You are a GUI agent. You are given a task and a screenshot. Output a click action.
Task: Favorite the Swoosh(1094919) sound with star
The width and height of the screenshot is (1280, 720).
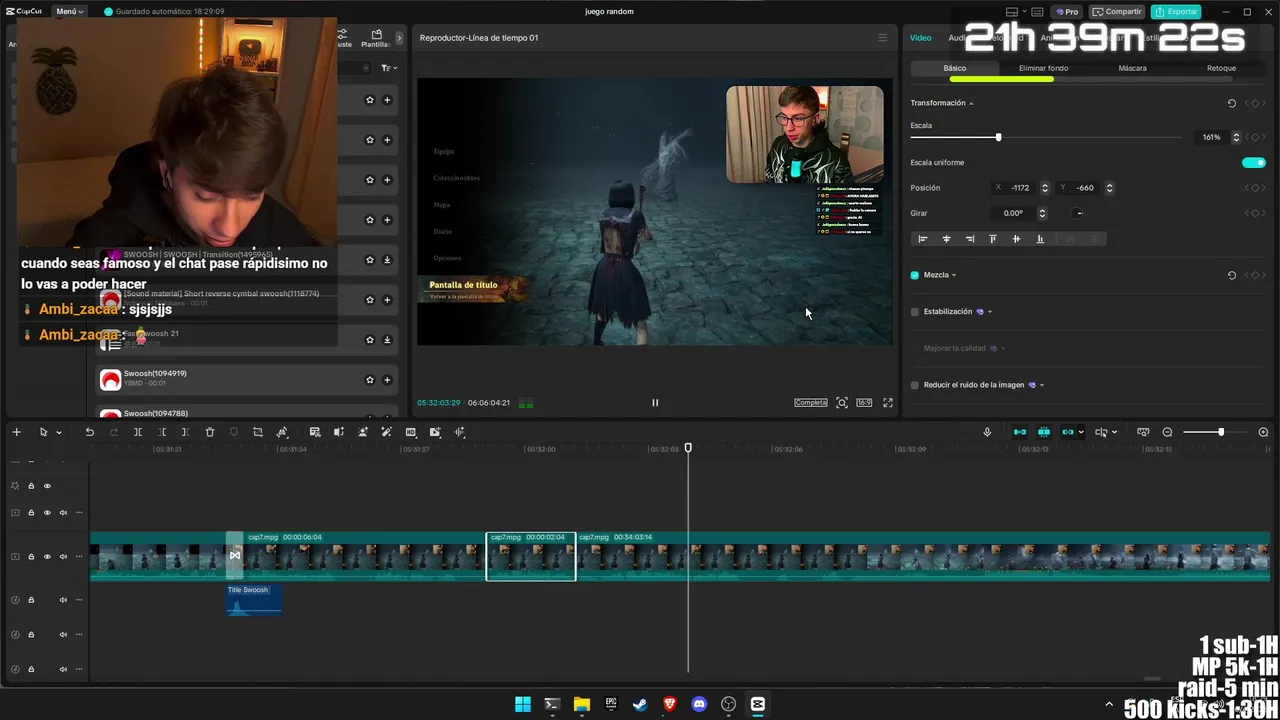(370, 380)
